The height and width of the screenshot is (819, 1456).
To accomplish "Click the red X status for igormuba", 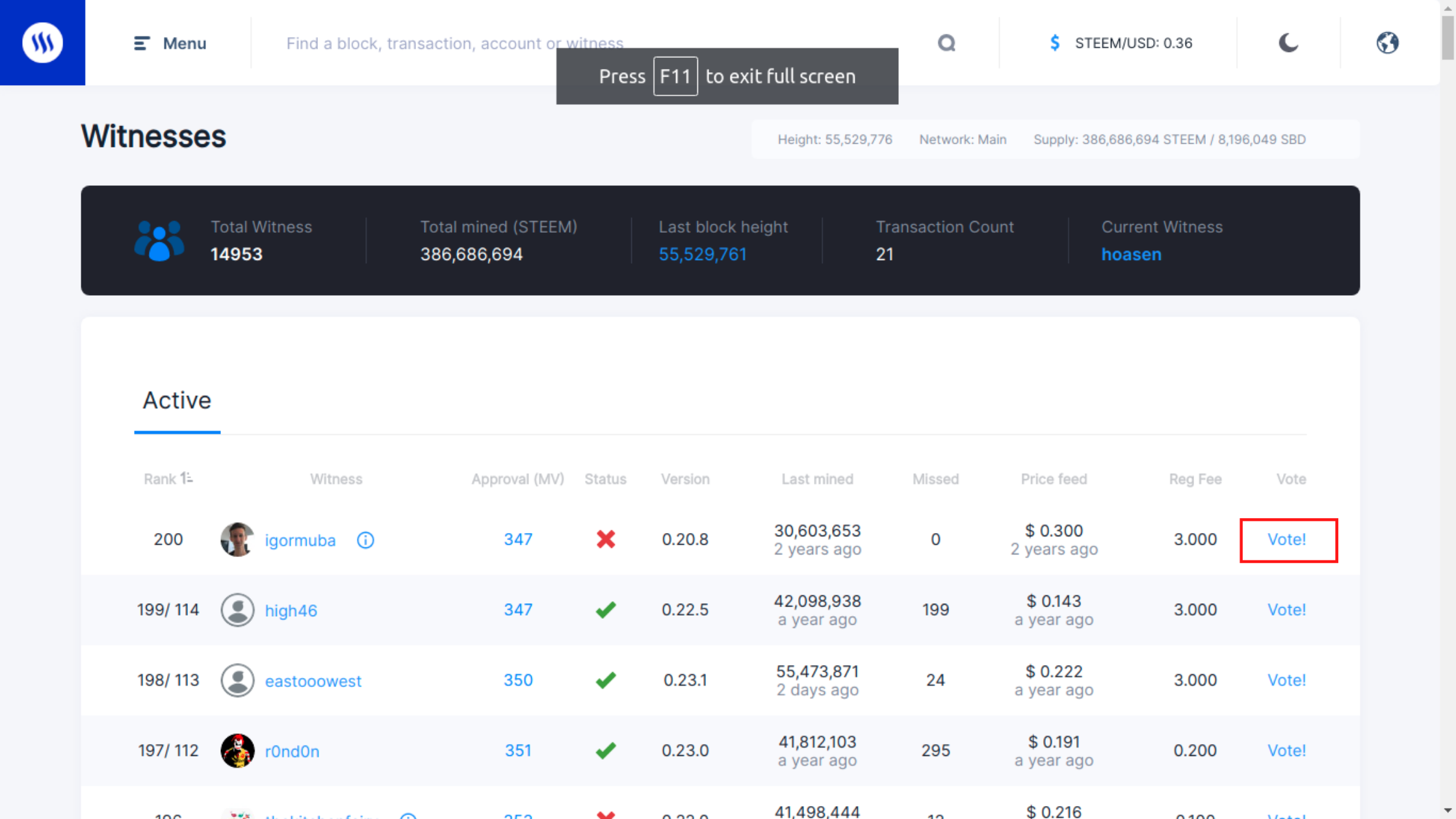I will point(606,539).
